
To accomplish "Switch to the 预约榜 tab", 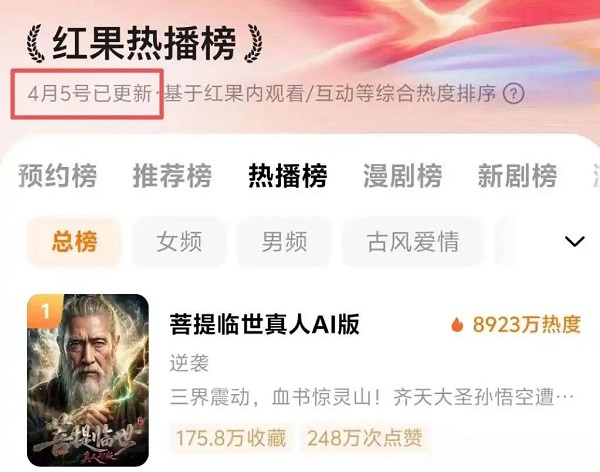I will point(57,176).
